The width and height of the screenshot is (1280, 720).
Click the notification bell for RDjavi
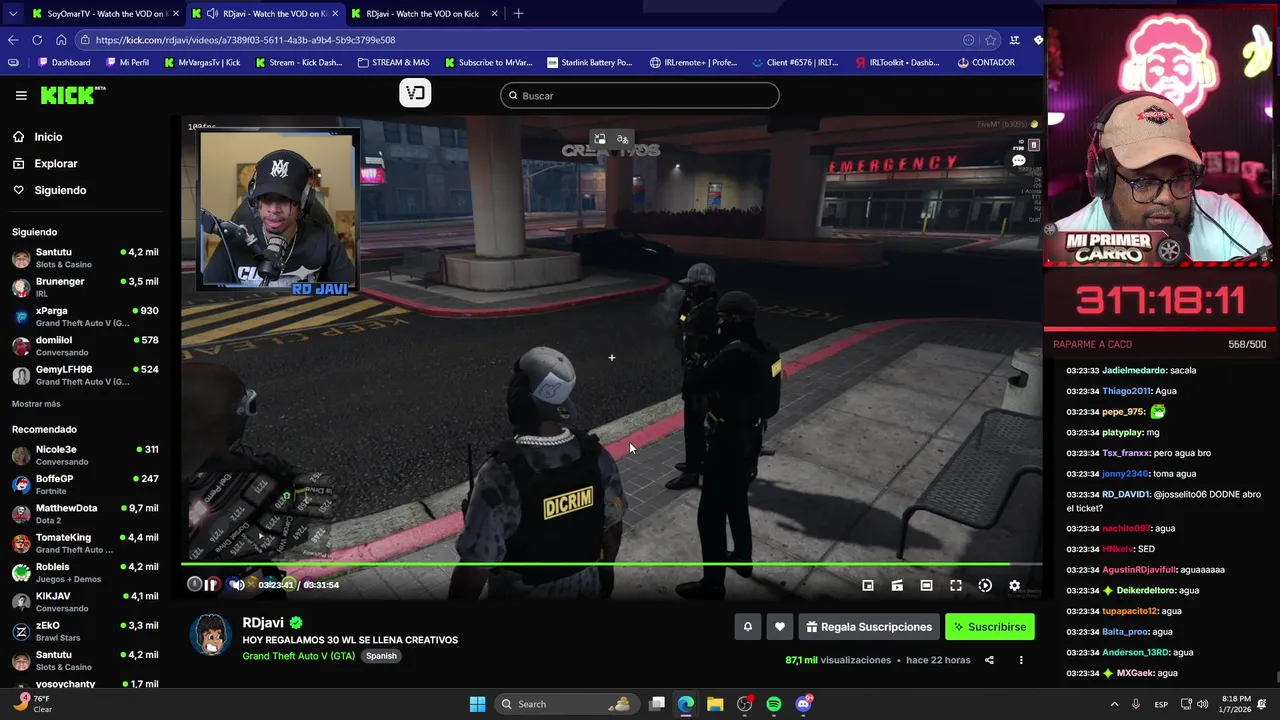[x=747, y=627]
